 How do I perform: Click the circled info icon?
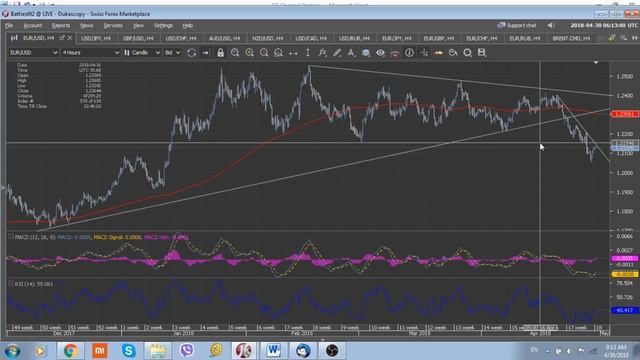(x=409, y=53)
